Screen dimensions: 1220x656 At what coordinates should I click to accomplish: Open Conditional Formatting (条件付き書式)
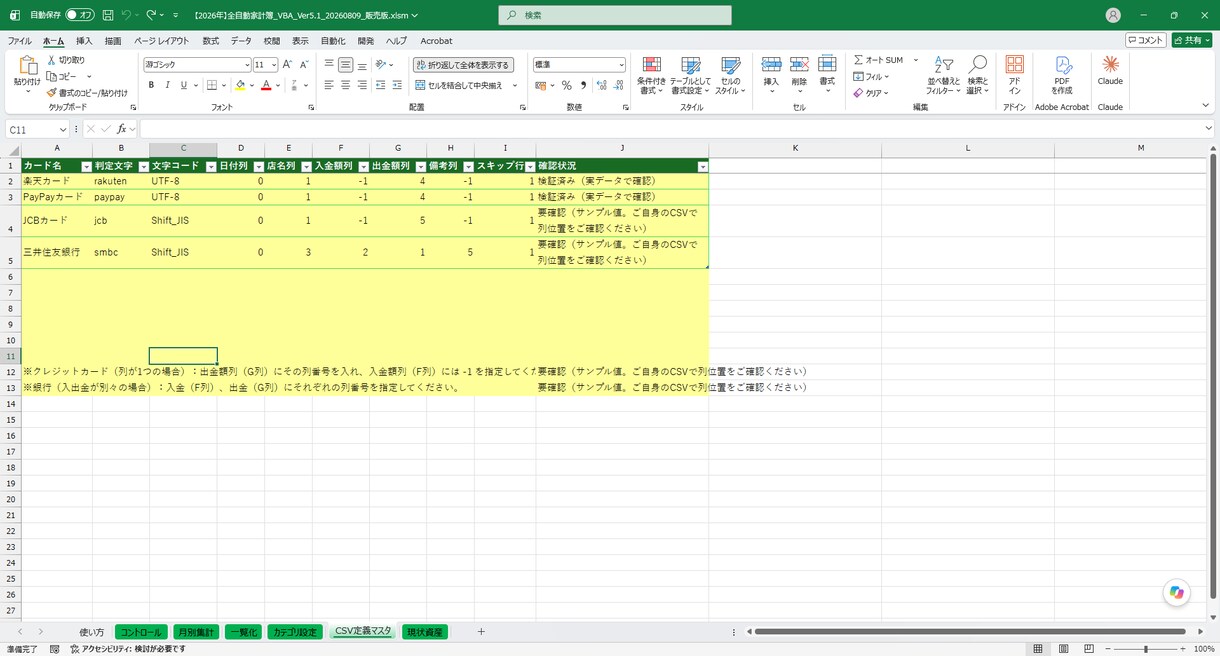pyautogui.click(x=651, y=75)
